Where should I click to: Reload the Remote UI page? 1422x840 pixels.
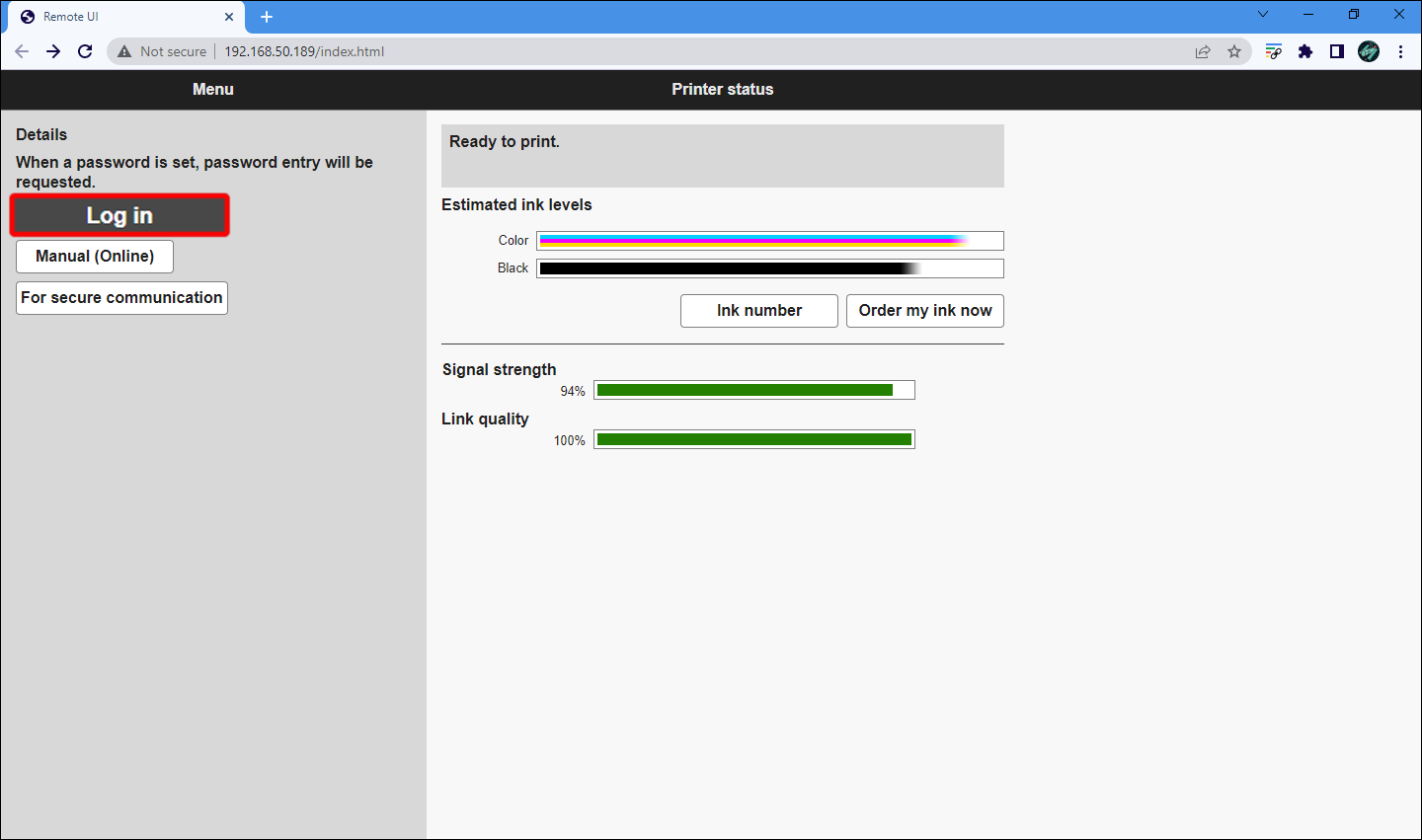click(85, 51)
